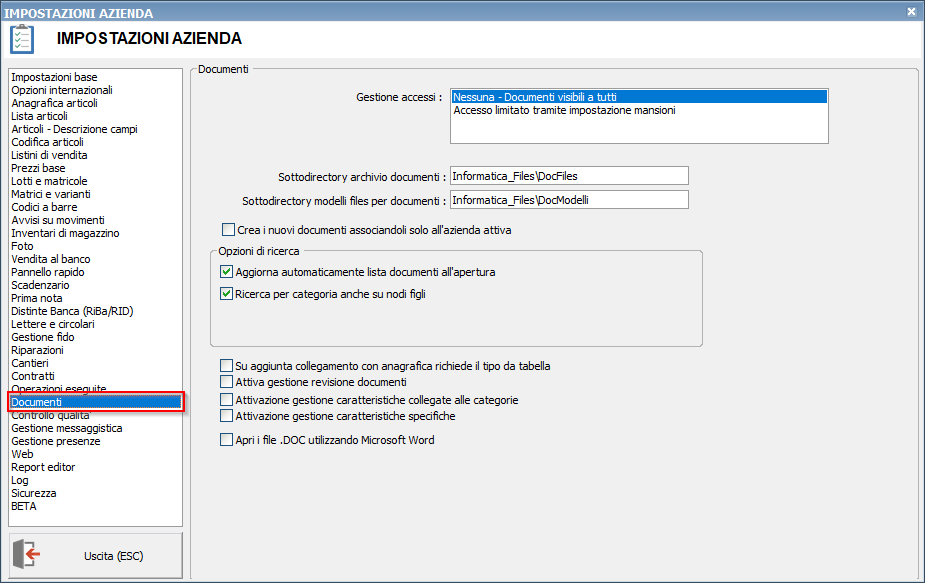Enable 'Attiva gestione revisione documenti'
This screenshot has width=925, height=583.
click(225, 382)
